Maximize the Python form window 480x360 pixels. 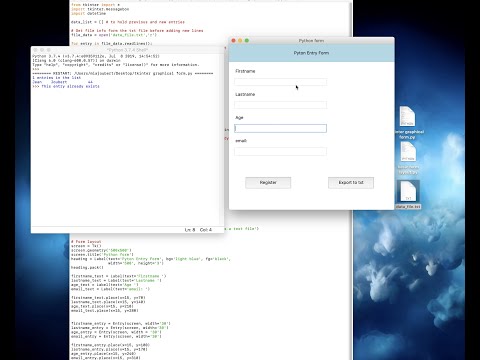(247, 41)
